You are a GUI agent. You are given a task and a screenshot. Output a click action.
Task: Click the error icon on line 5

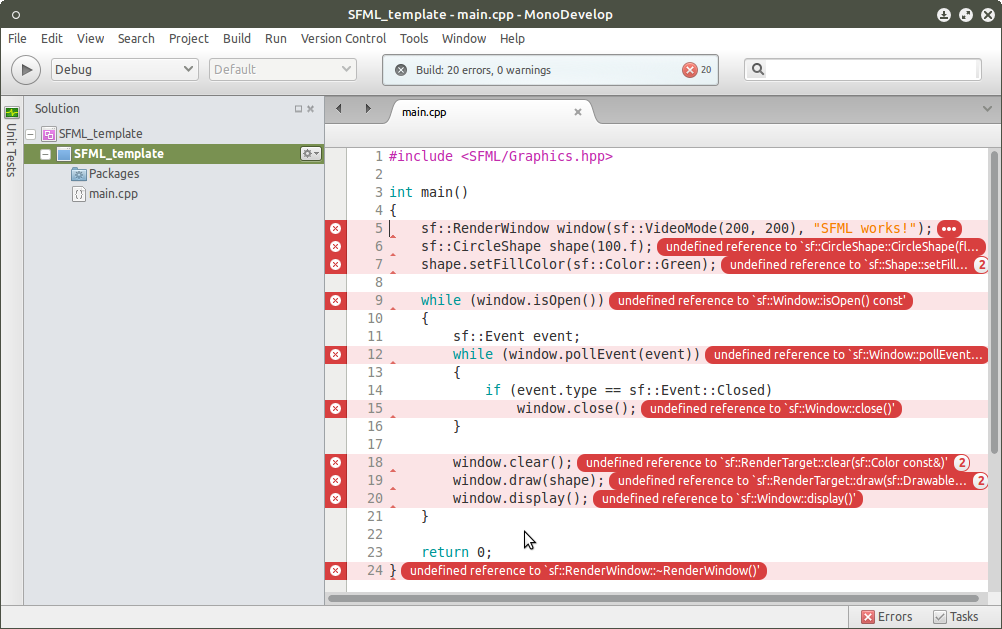(x=335, y=229)
